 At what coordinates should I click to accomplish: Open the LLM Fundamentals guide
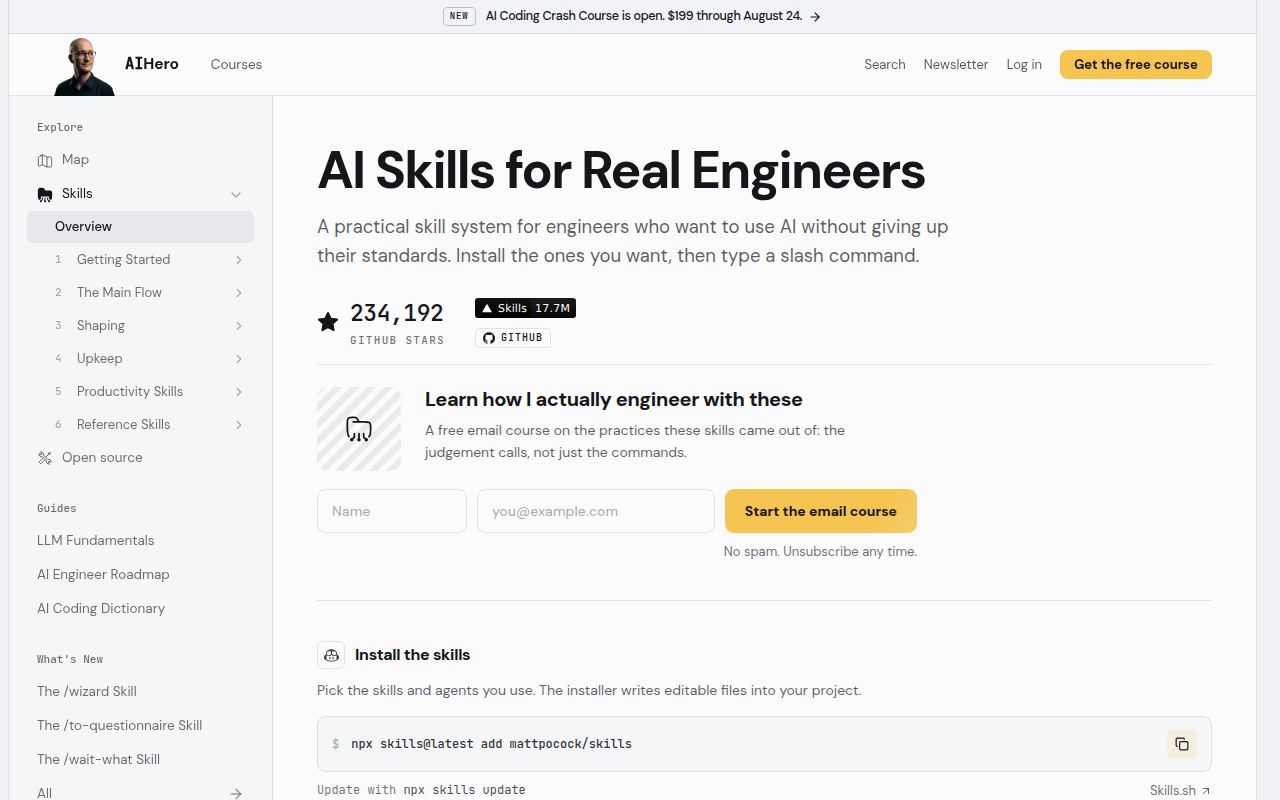[x=96, y=541]
